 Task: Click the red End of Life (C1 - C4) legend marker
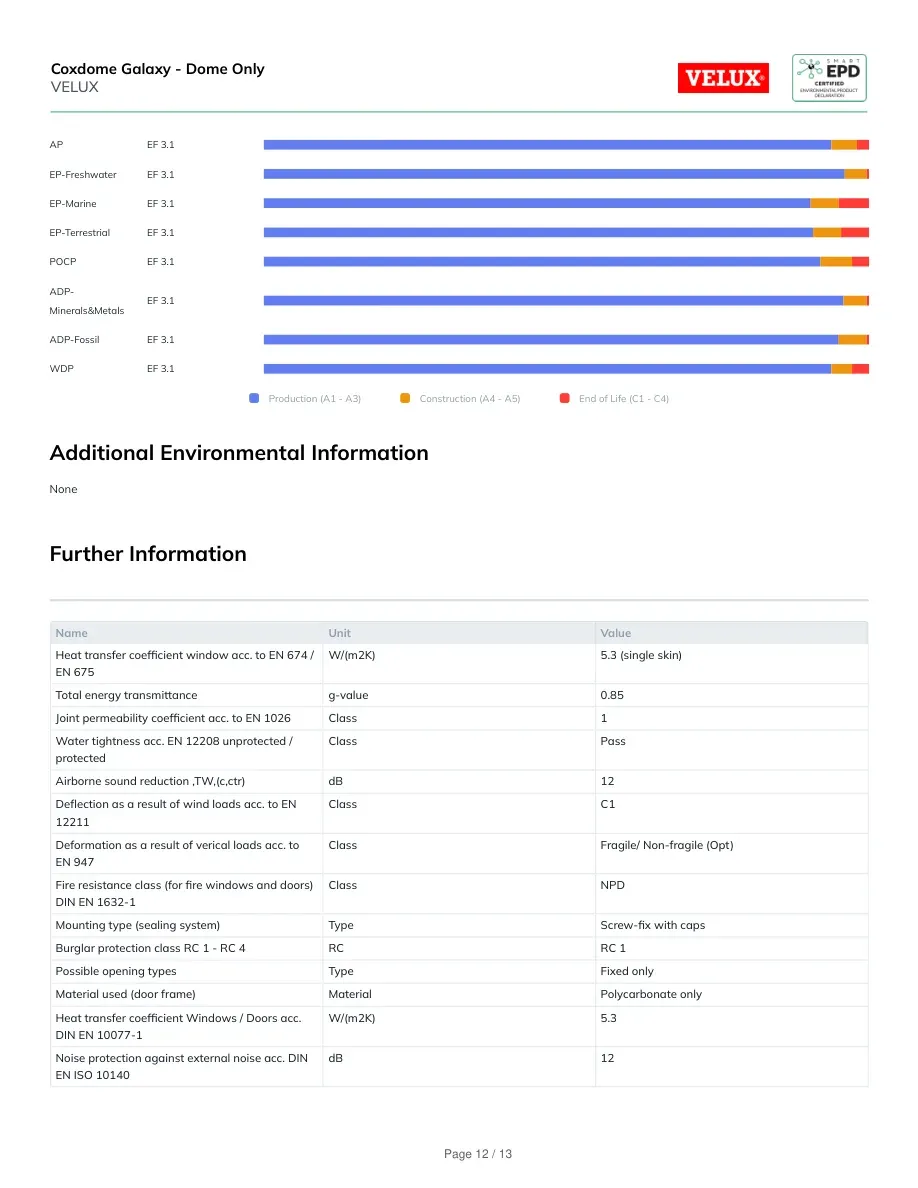[x=564, y=399]
